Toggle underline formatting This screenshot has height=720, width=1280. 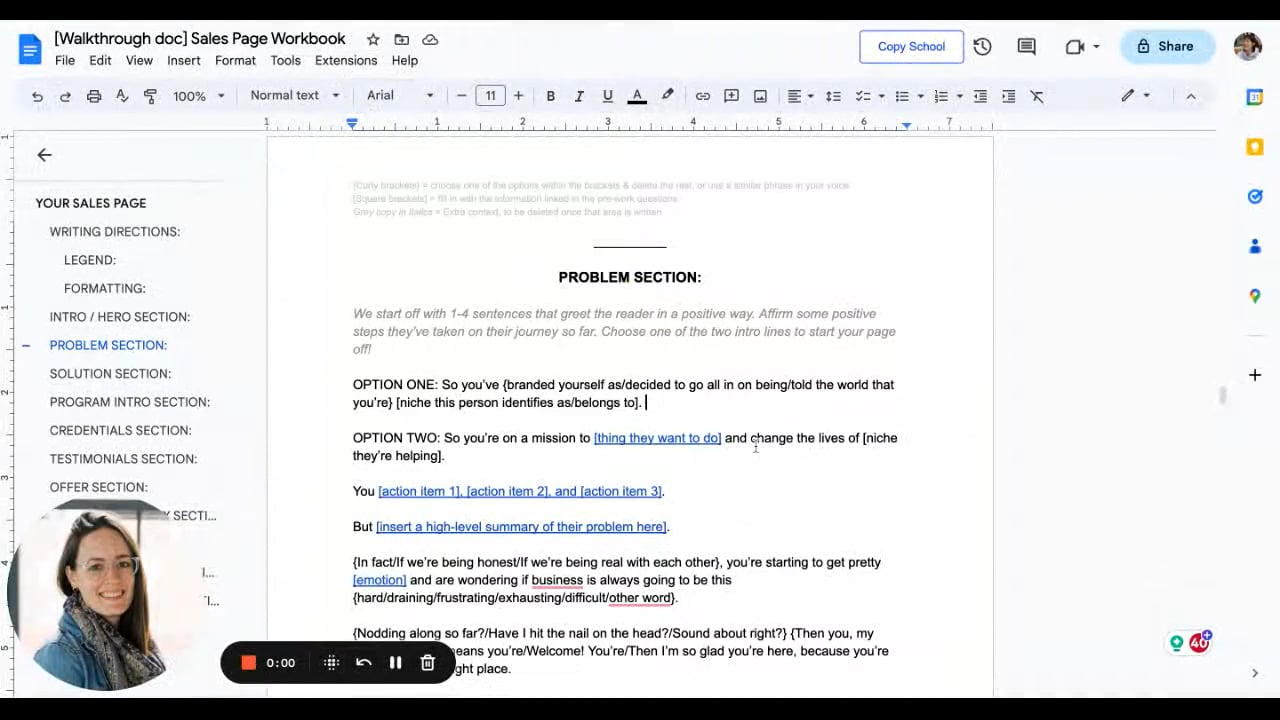(x=607, y=96)
